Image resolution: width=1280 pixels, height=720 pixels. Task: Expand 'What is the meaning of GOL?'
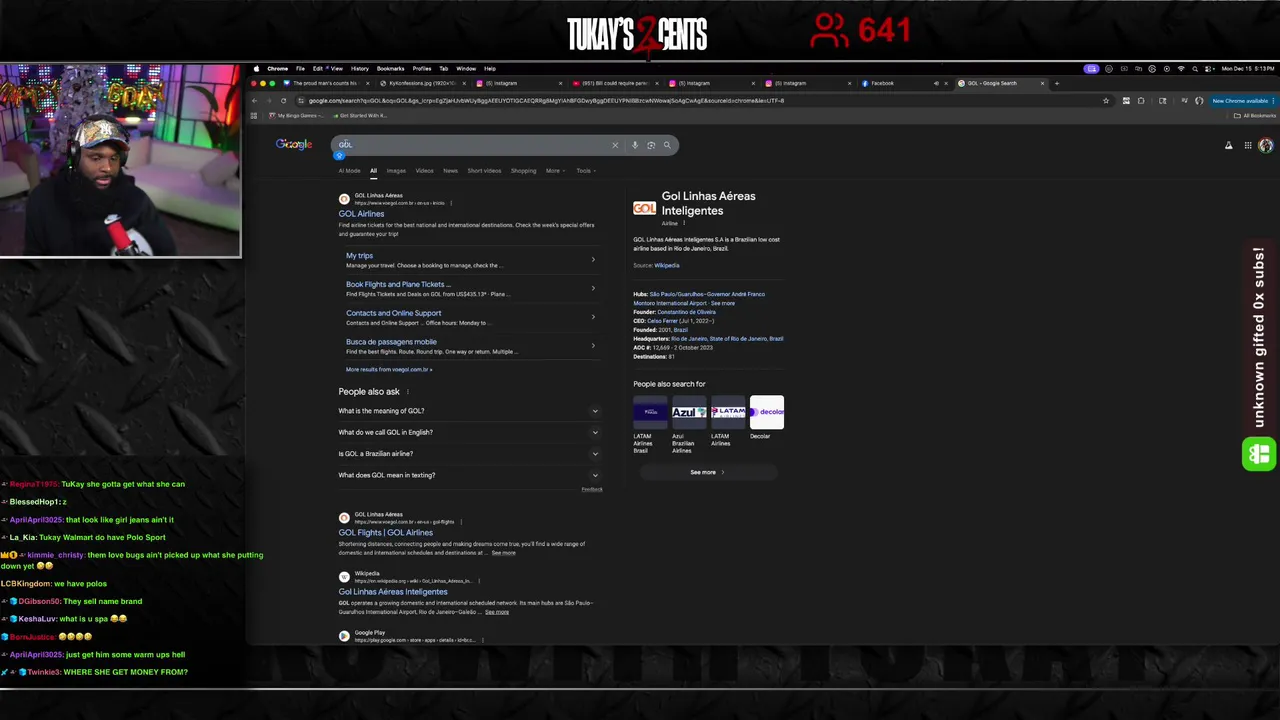[x=468, y=411]
